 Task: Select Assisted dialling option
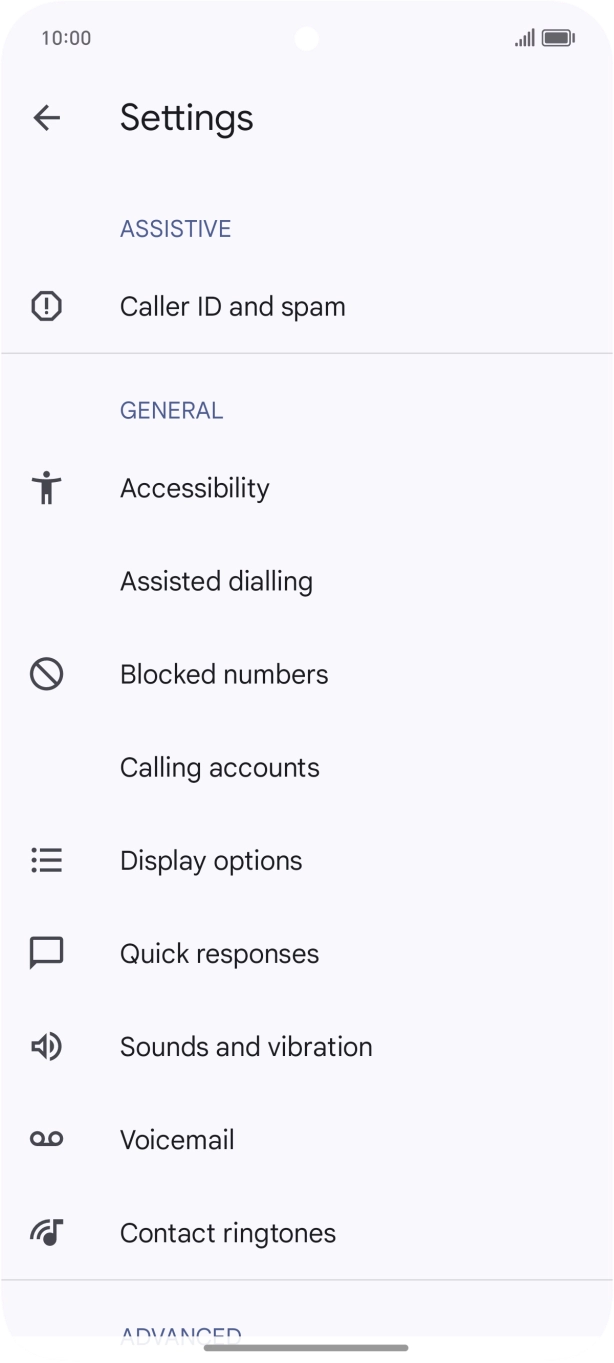[216, 581]
